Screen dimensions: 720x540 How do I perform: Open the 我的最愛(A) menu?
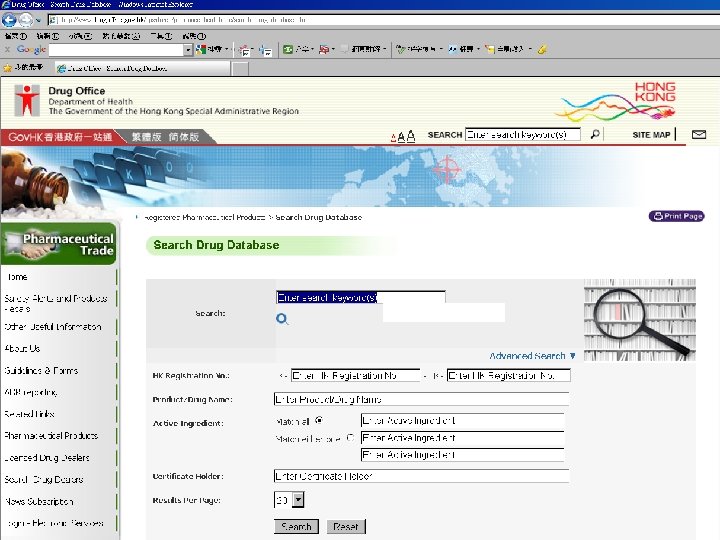coord(121,36)
